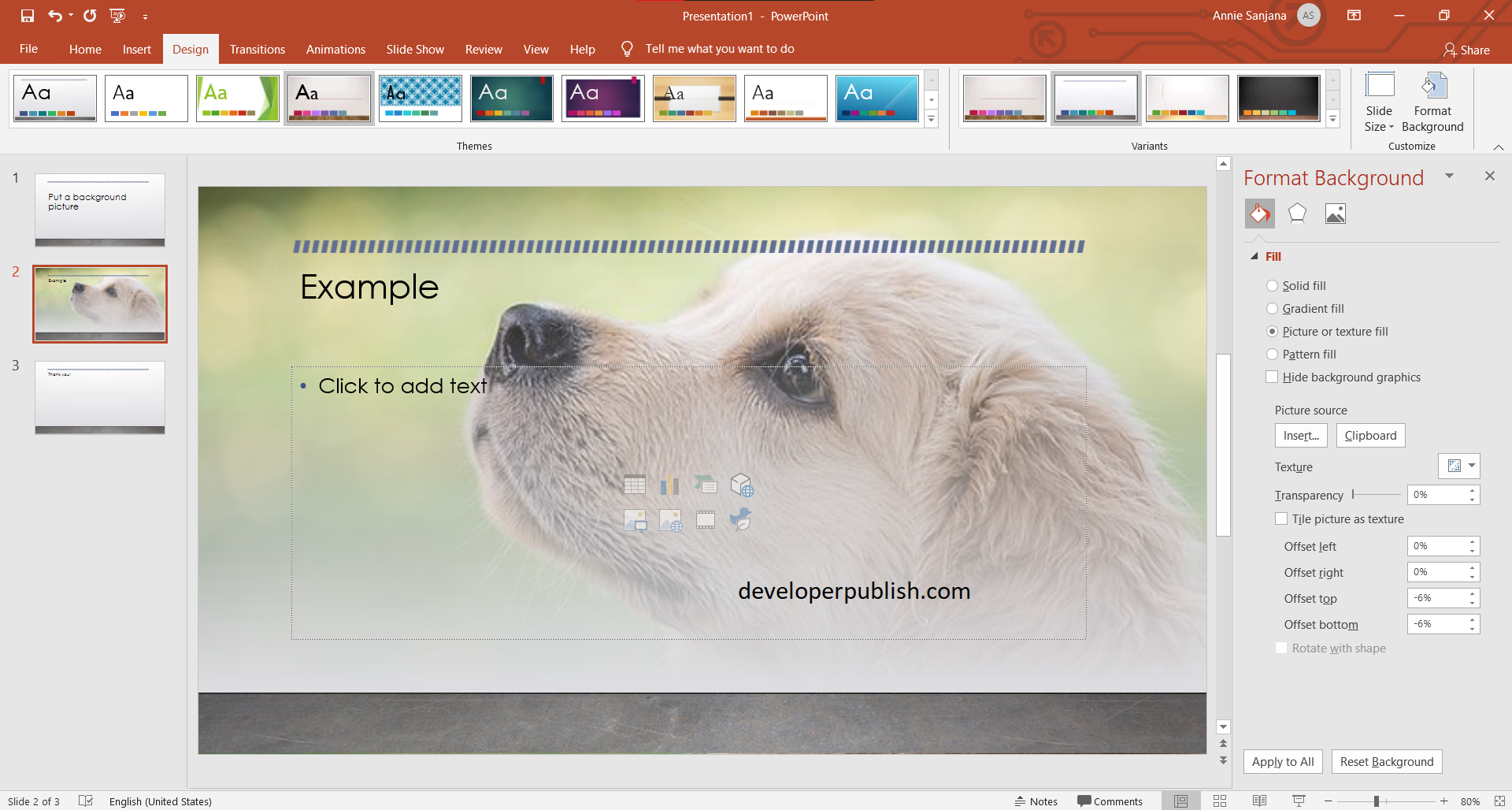Insert a chart from the content placeholder
Image resolution: width=1512 pixels, height=810 pixels.
point(670,485)
